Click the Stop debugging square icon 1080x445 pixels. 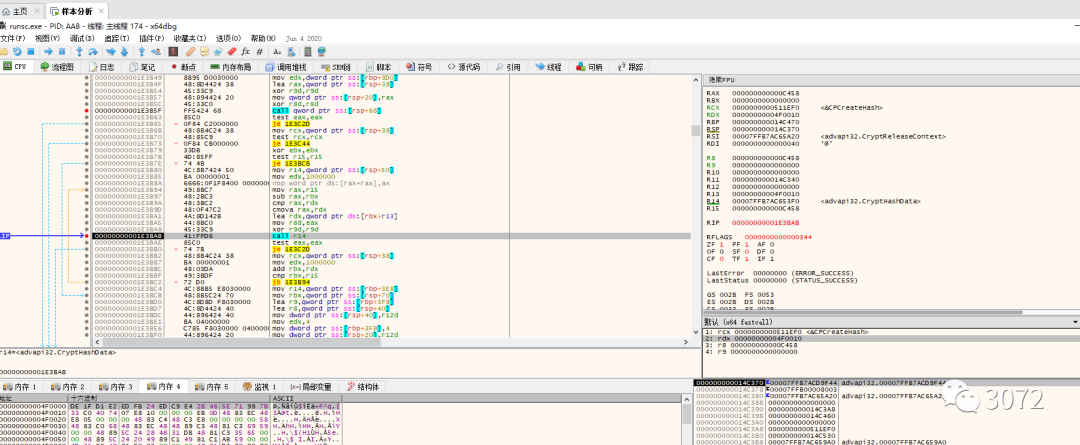tap(31, 52)
